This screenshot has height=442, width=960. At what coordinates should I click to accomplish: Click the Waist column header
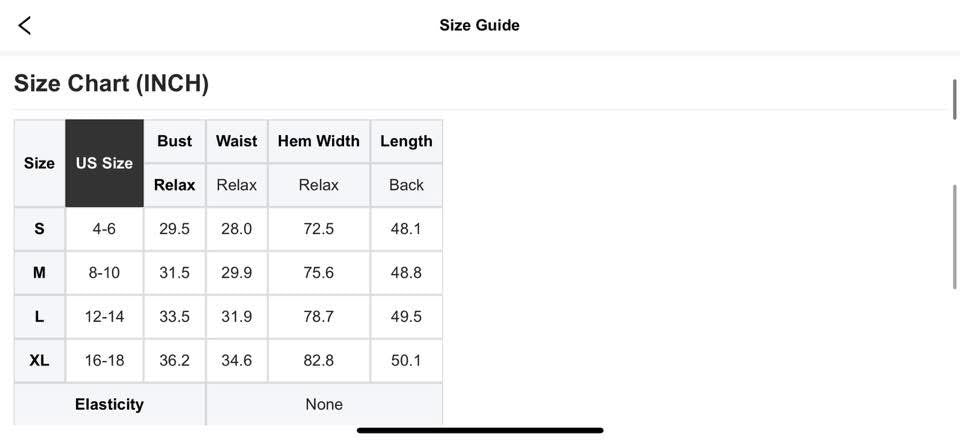(x=236, y=141)
